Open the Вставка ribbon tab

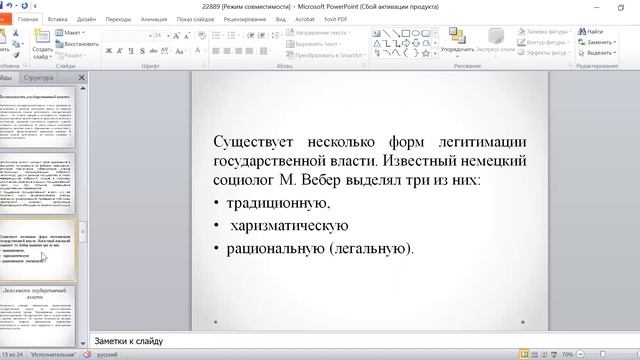[58, 19]
